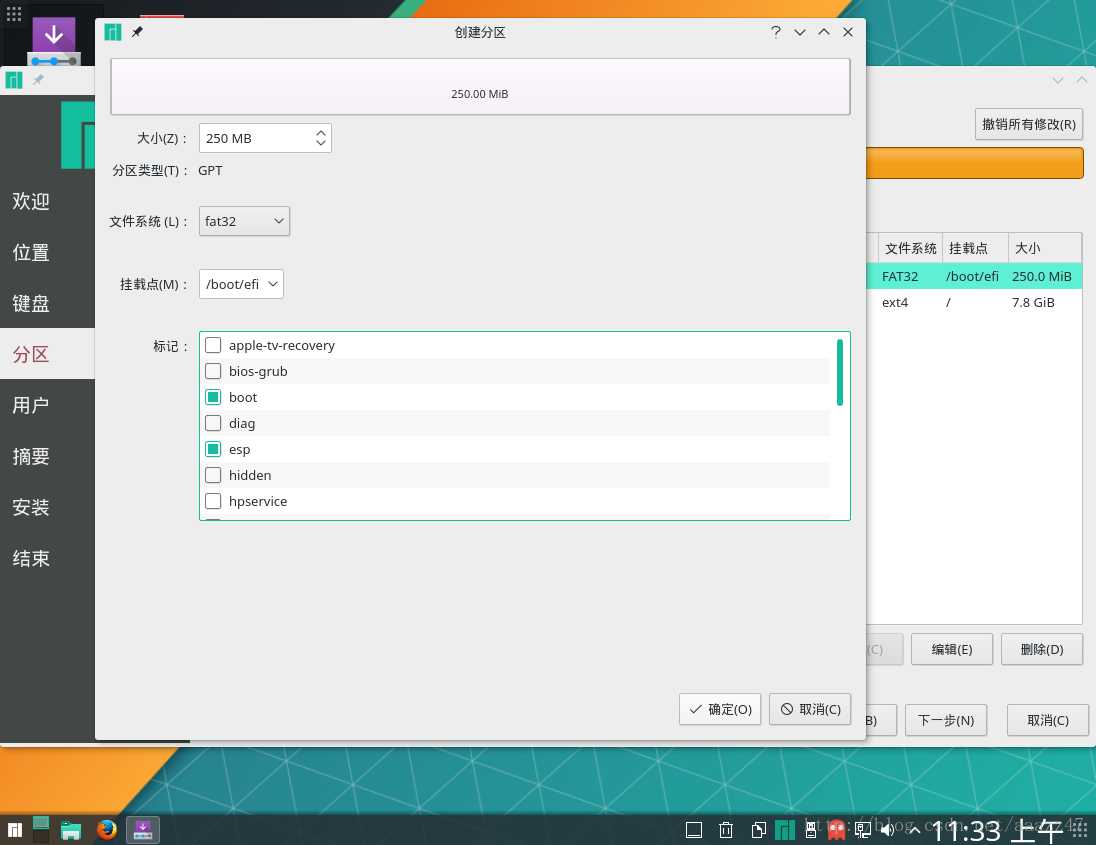Click the pin icon in dialog title bar
The width and height of the screenshot is (1096, 845).
pos(137,32)
